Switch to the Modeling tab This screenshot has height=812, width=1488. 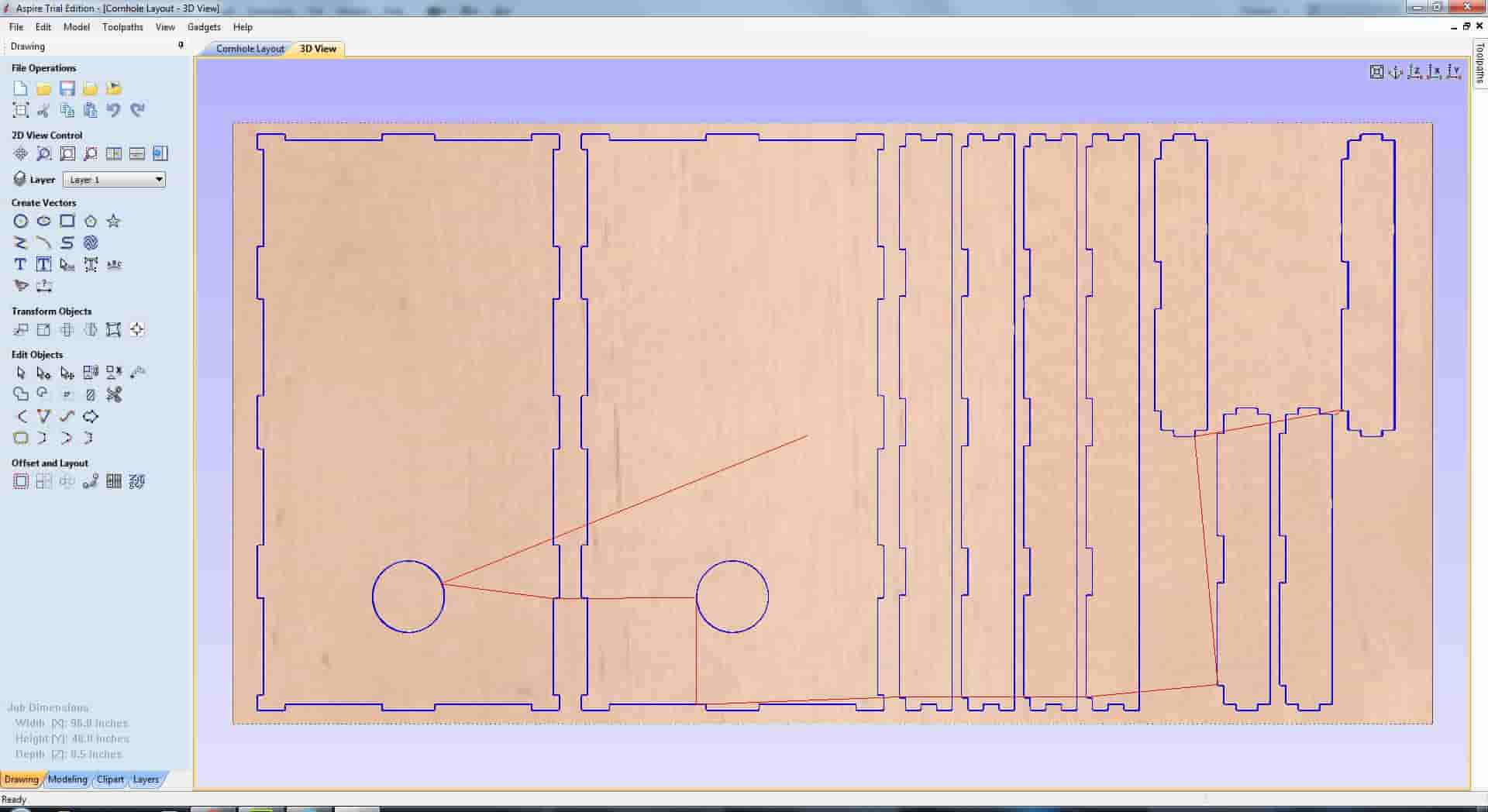[x=67, y=779]
